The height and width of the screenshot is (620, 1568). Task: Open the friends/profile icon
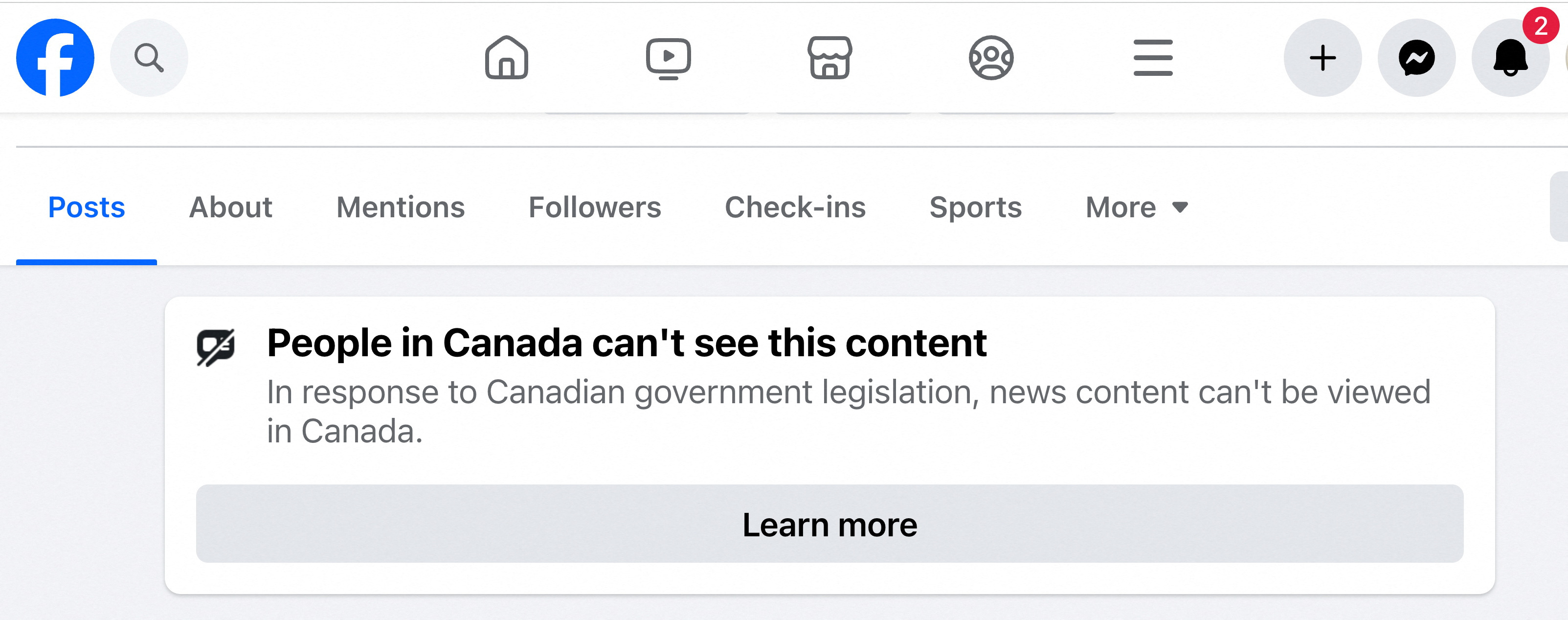point(989,57)
